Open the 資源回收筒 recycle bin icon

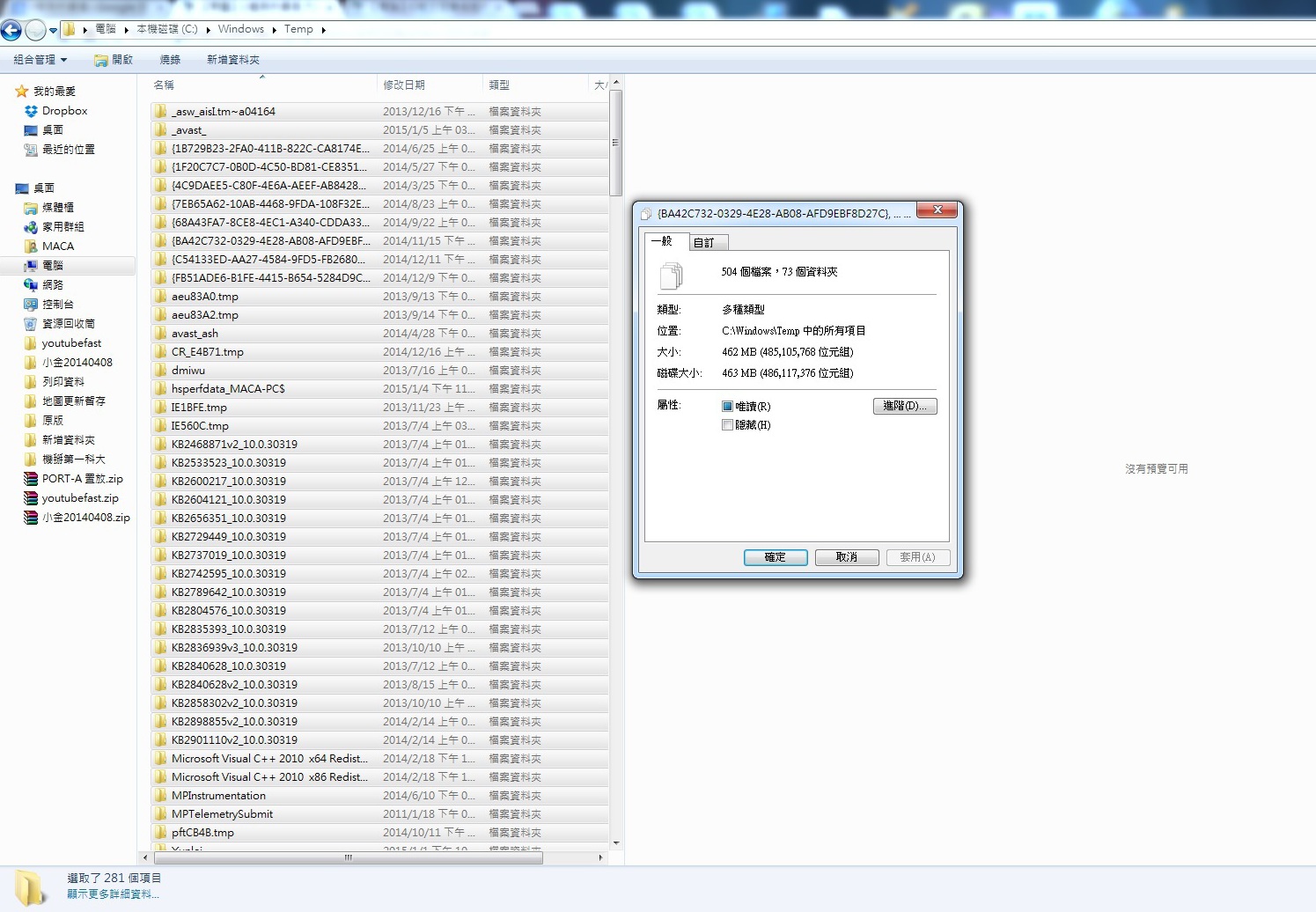31,324
